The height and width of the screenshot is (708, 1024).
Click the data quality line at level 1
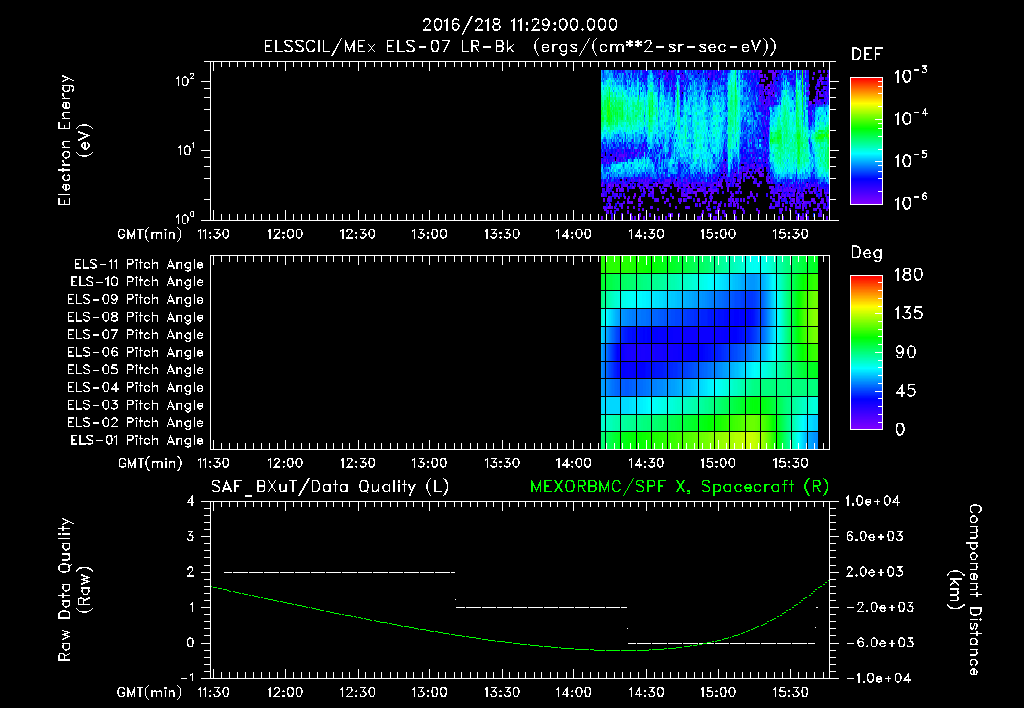coord(541,607)
